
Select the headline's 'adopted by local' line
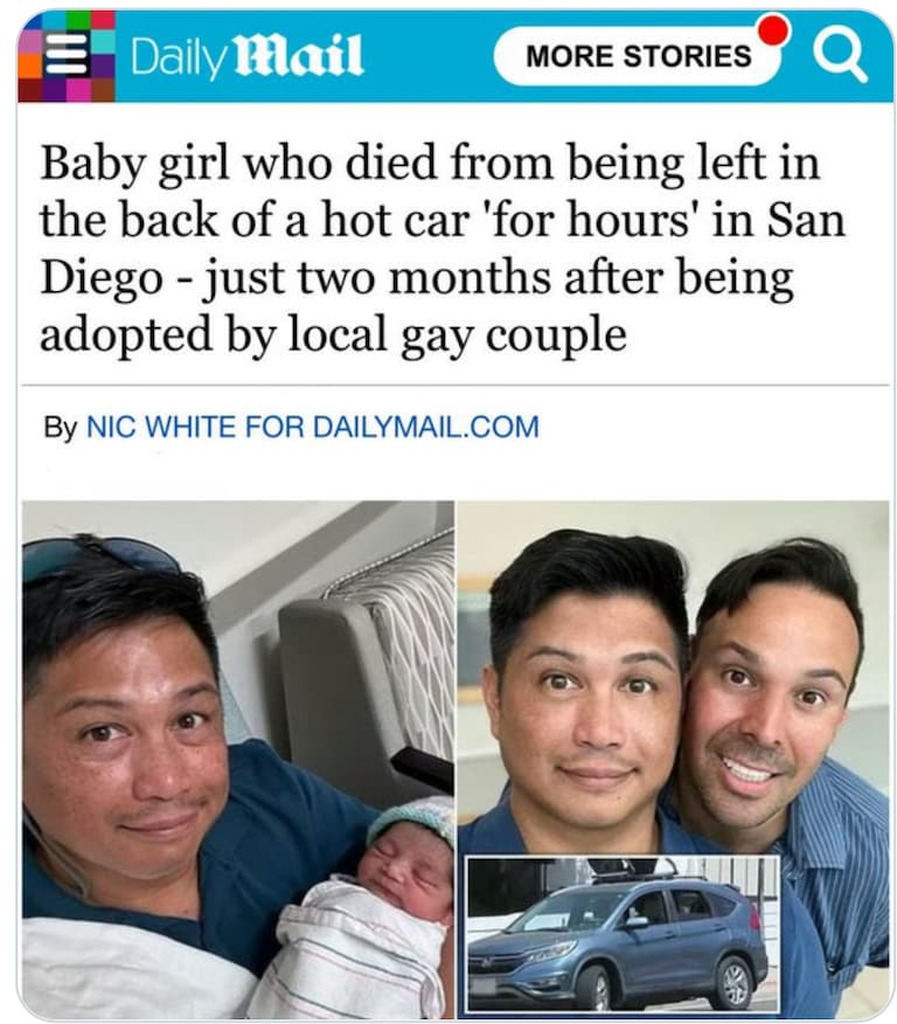pyautogui.click(x=333, y=336)
